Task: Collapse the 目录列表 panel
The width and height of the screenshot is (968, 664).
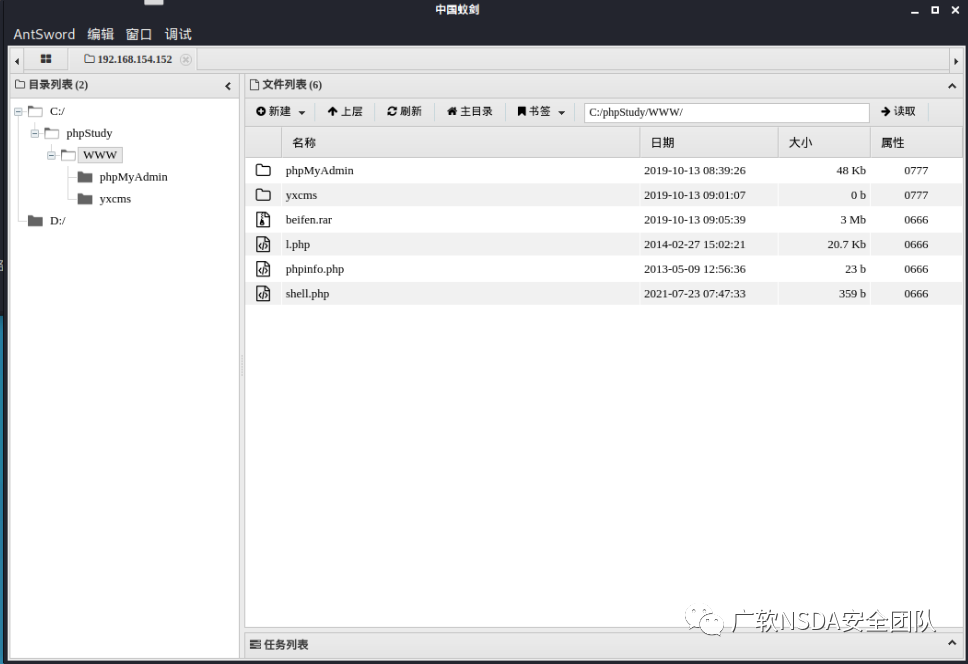Action: [228, 86]
